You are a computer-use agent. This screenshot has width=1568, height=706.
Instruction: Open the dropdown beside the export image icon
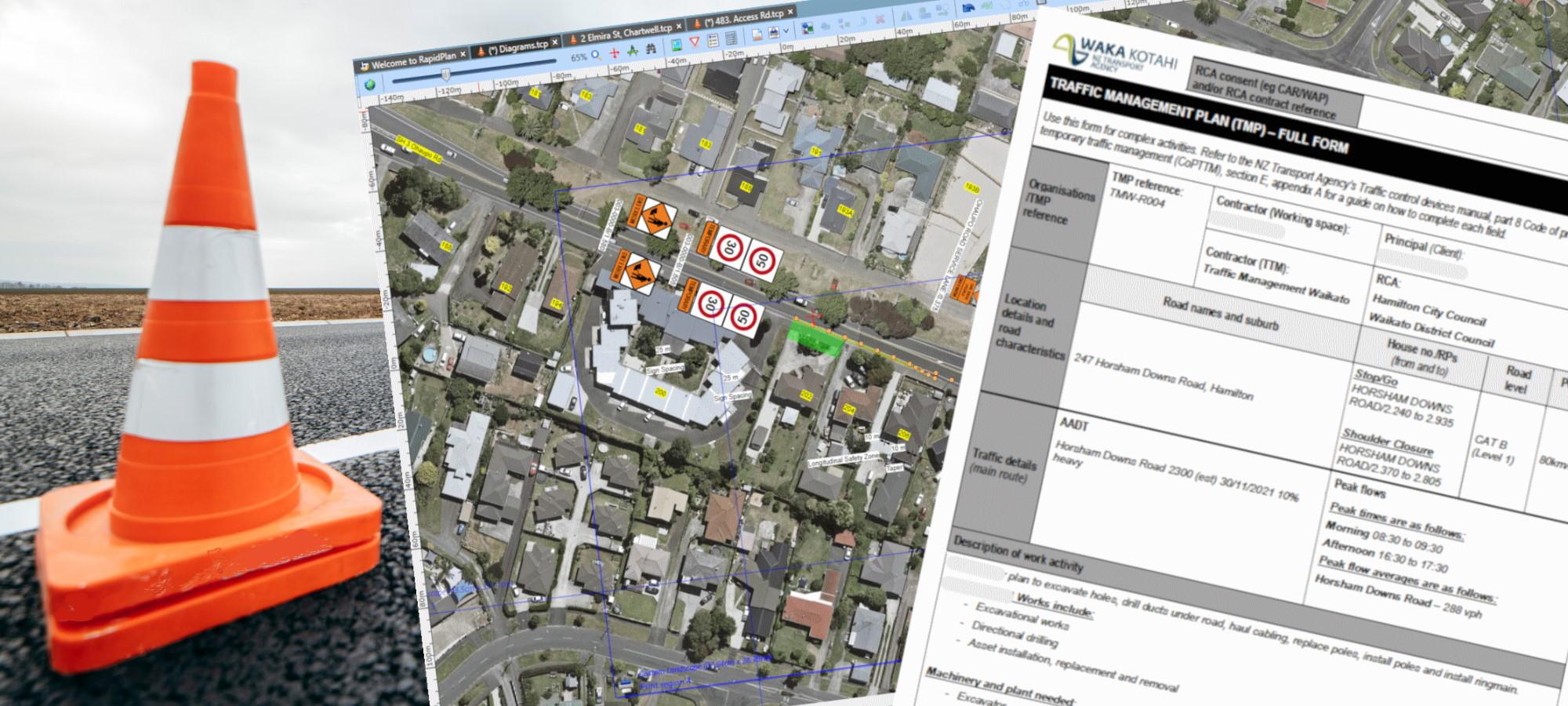click(x=786, y=31)
